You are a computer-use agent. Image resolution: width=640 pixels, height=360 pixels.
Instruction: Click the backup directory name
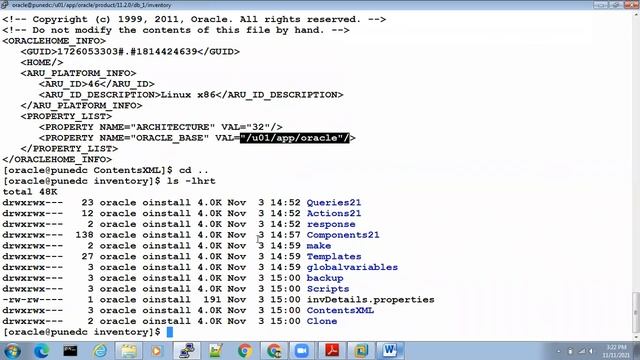coord(325,278)
